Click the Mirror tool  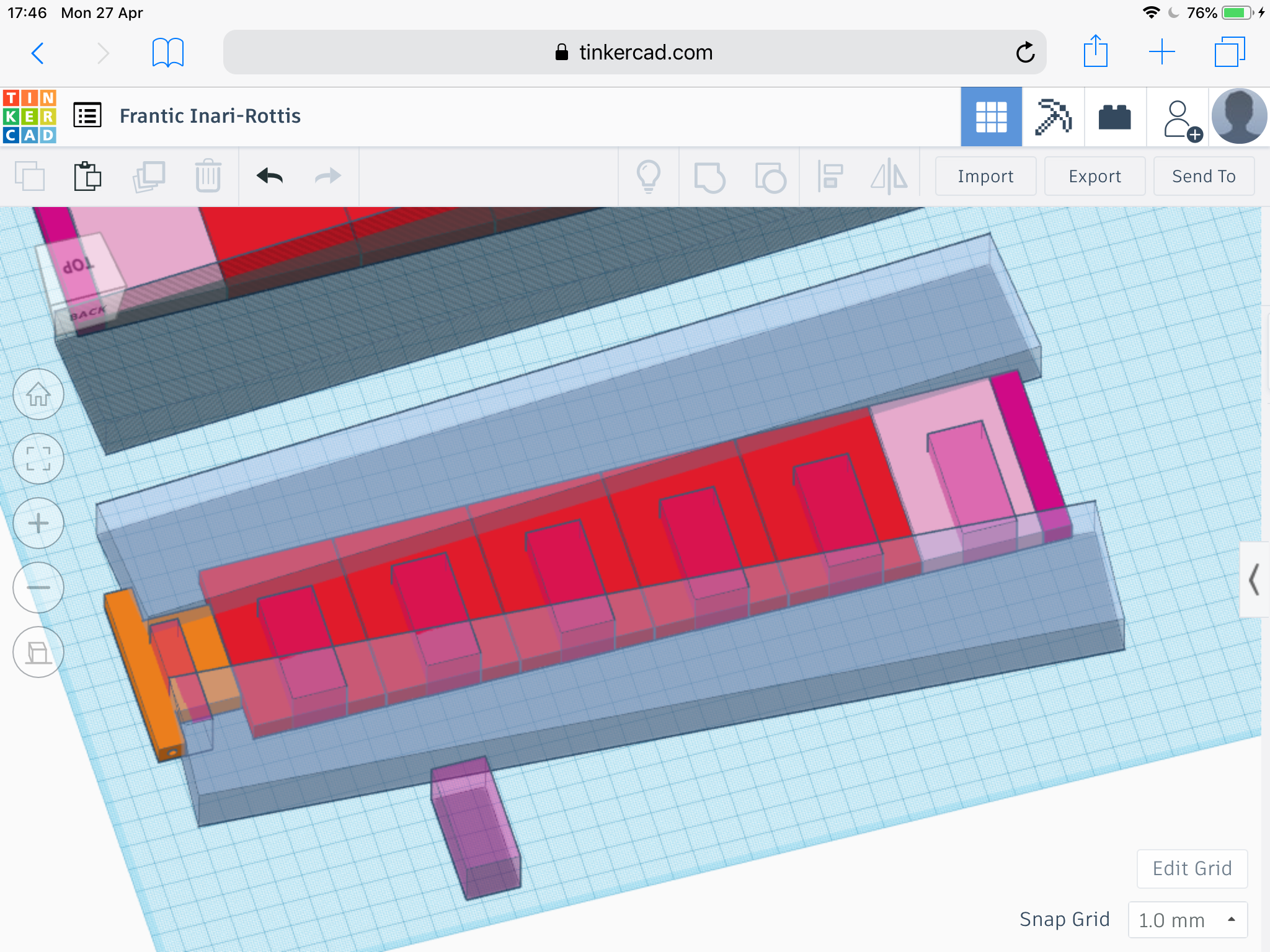point(889,177)
